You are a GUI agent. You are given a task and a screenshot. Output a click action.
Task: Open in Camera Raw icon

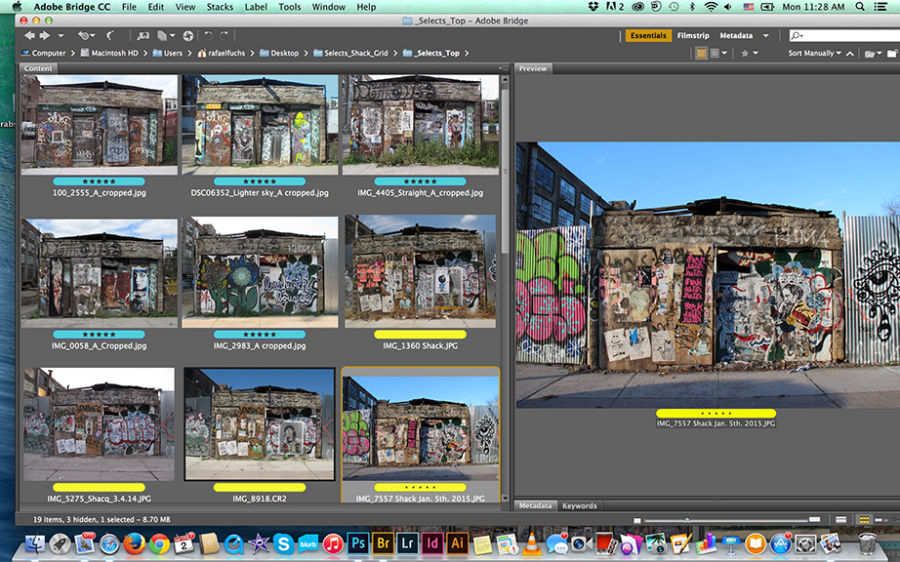pyautogui.click(x=188, y=36)
